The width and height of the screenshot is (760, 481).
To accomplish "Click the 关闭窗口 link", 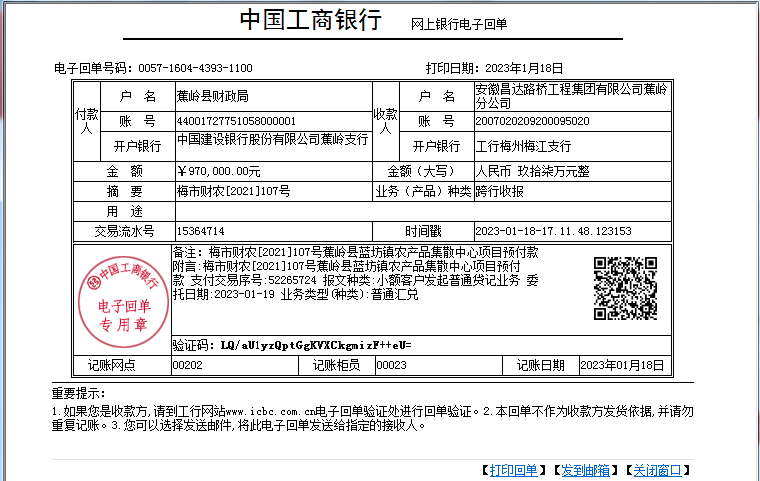I will (655, 470).
